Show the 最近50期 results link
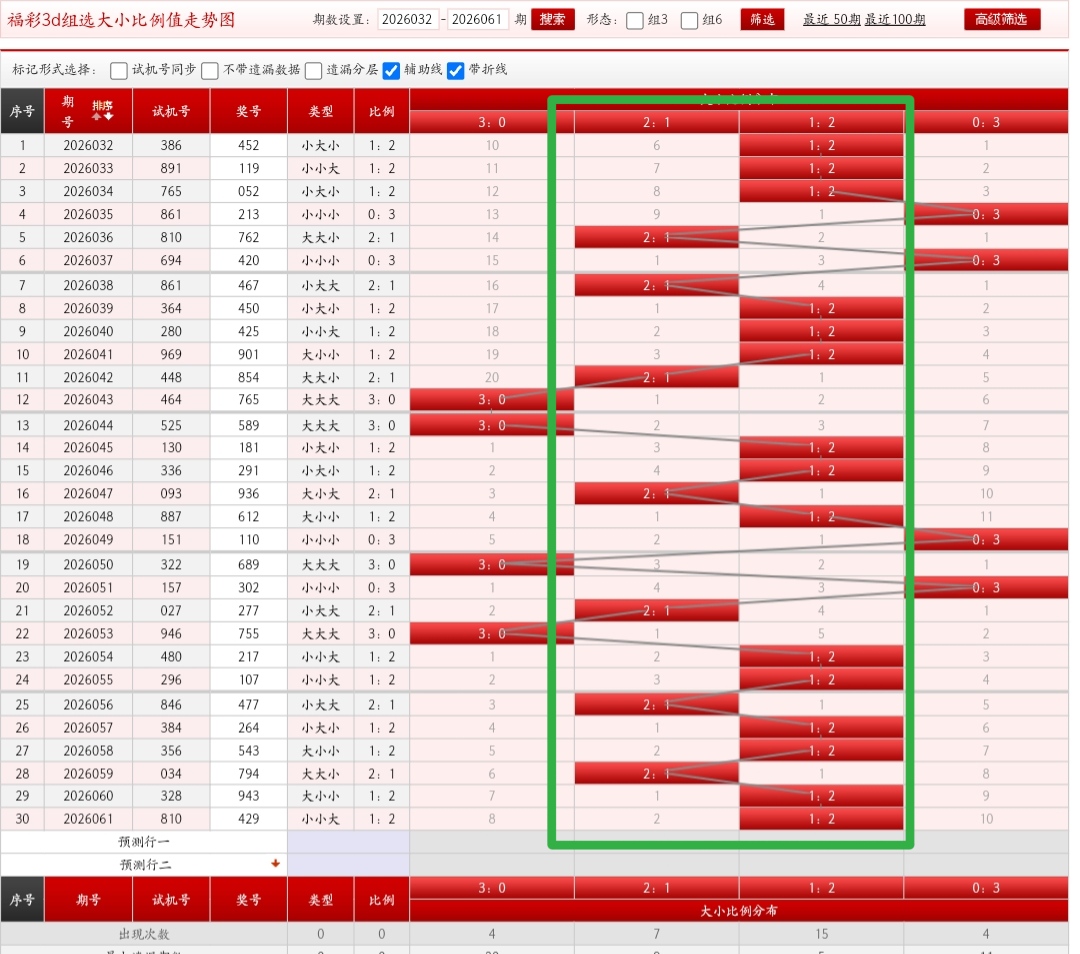 pos(831,19)
